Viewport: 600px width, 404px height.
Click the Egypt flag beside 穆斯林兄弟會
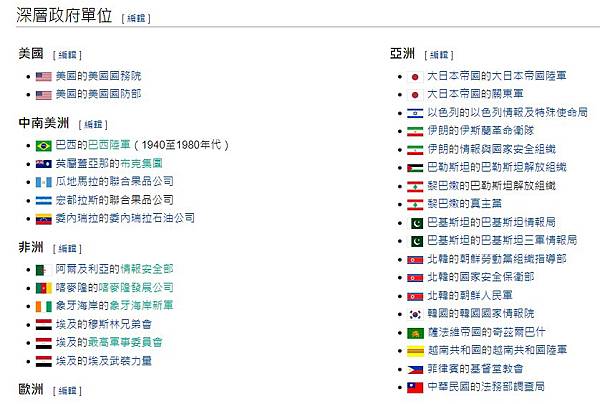point(44,325)
